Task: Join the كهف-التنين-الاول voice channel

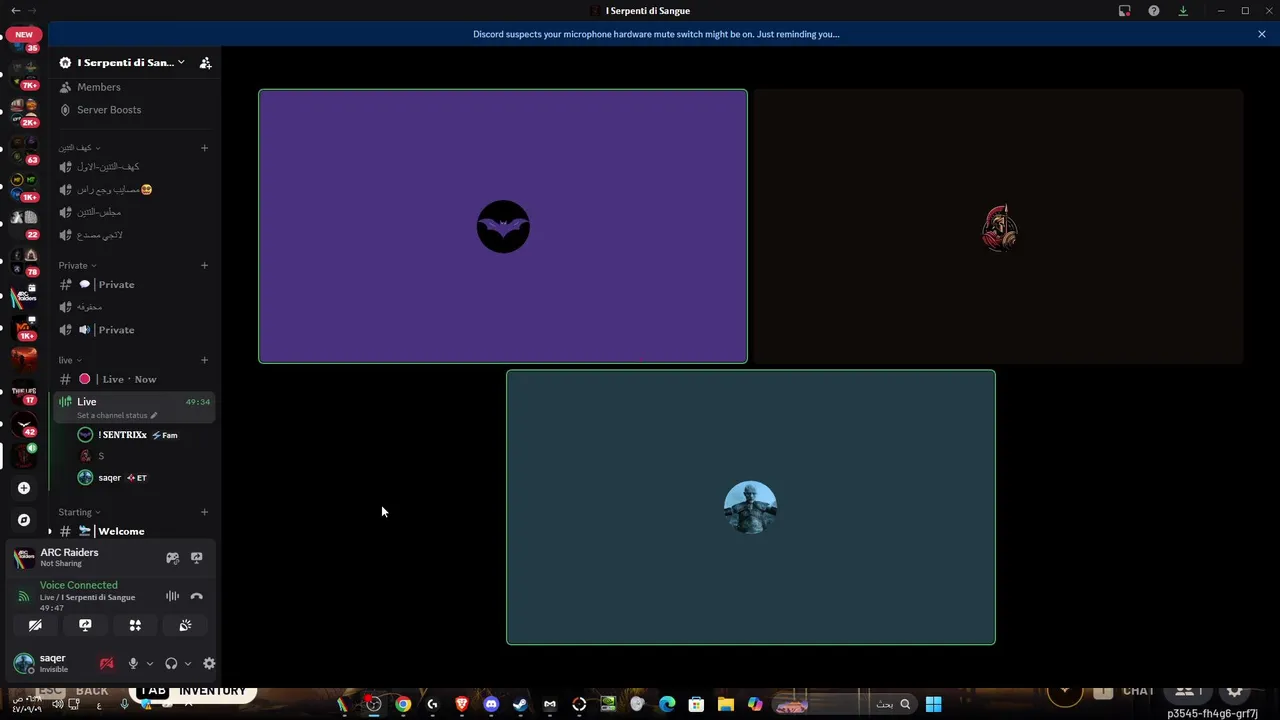Action: [134, 166]
